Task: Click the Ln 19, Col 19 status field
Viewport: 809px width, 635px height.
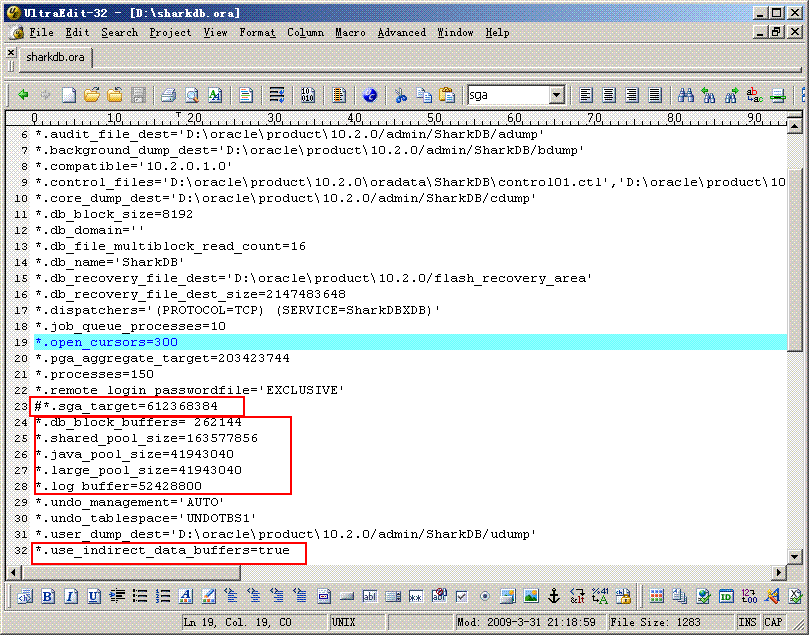Action: pyautogui.click(x=235, y=622)
